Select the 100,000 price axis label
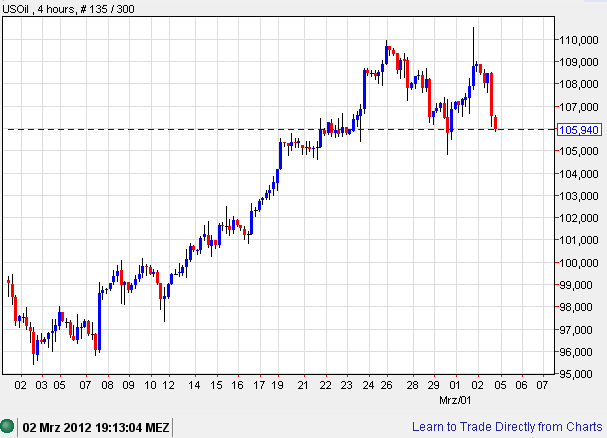Screen dimensions: 607x438 click(579, 263)
